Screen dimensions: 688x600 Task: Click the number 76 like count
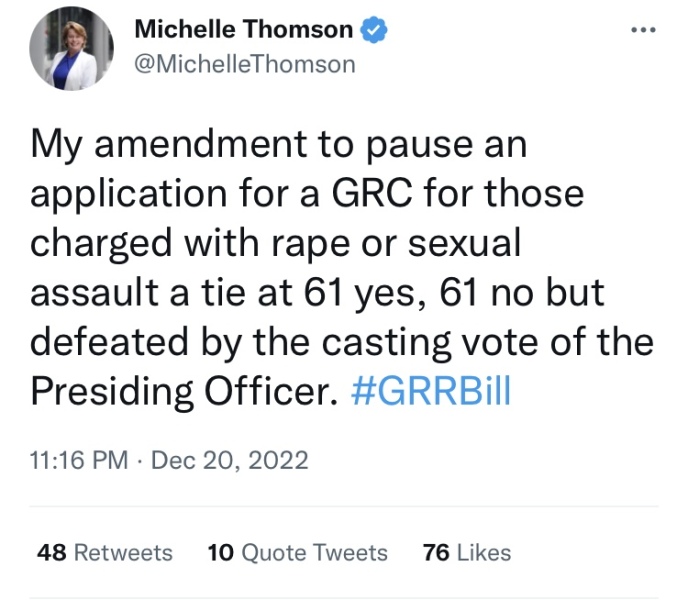[x=436, y=552]
